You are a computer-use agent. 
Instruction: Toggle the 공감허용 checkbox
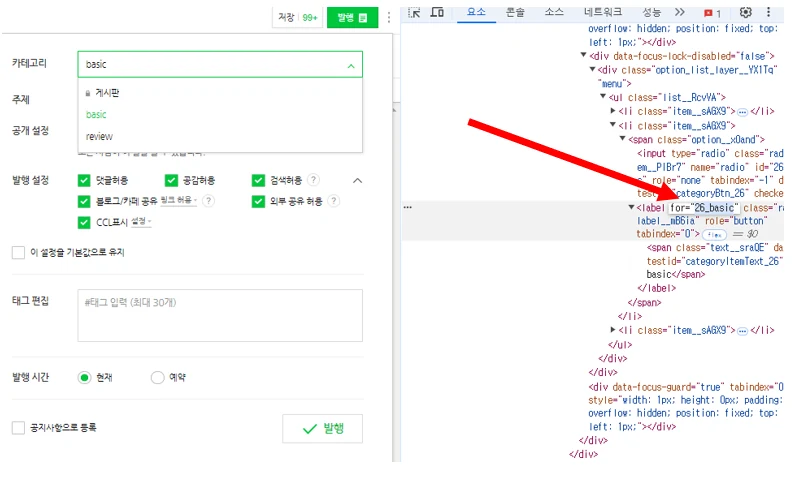click(x=171, y=180)
